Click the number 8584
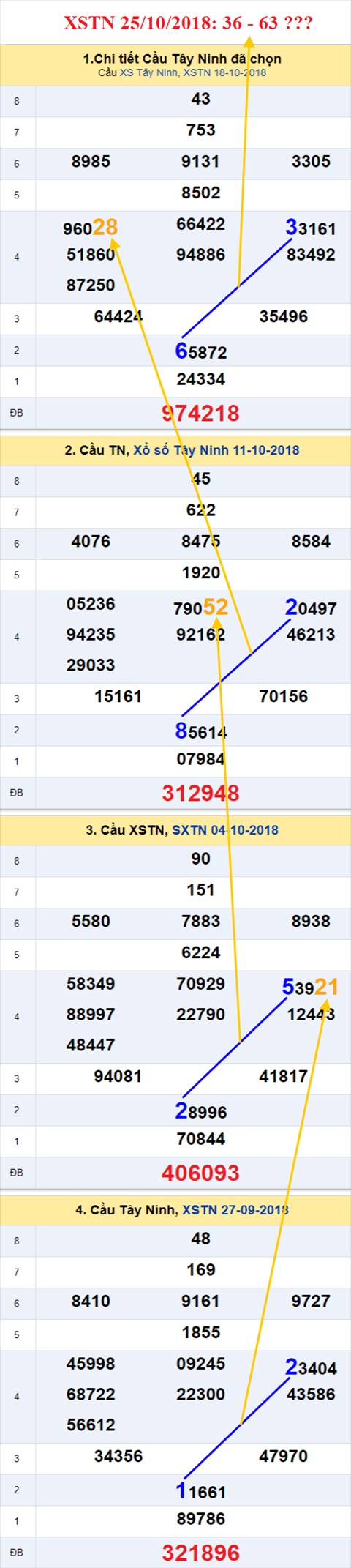 click(311, 542)
